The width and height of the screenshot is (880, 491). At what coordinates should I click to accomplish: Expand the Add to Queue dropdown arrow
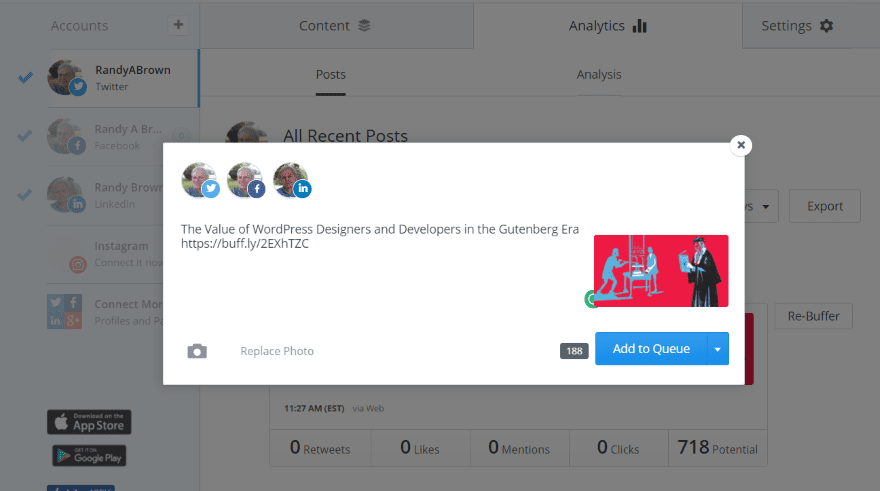pos(717,349)
